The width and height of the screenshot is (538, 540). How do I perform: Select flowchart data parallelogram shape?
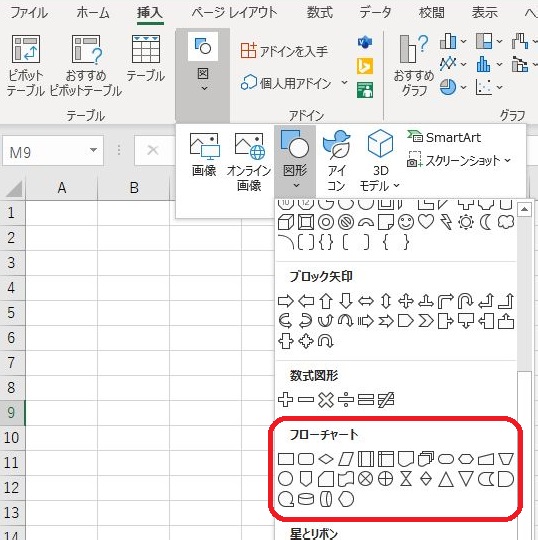click(346, 459)
